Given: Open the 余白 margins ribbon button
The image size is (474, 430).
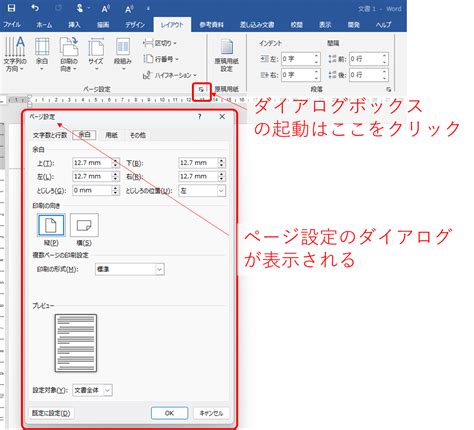Looking at the screenshot, I should click(x=42, y=54).
